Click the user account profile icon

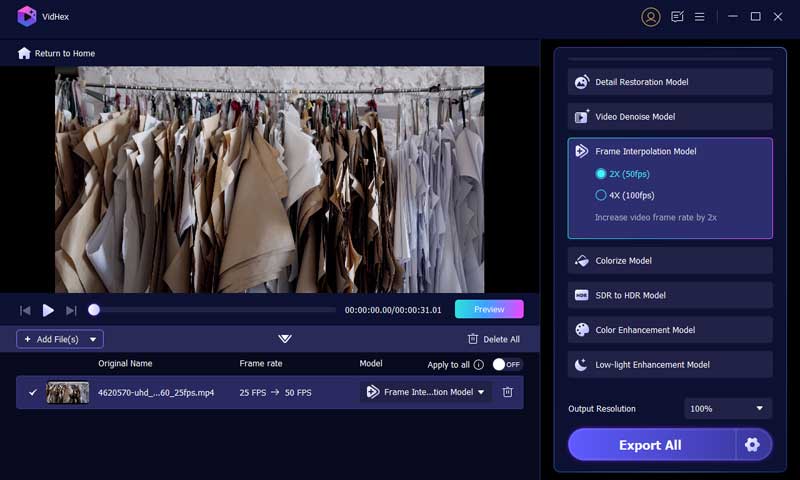(x=651, y=16)
